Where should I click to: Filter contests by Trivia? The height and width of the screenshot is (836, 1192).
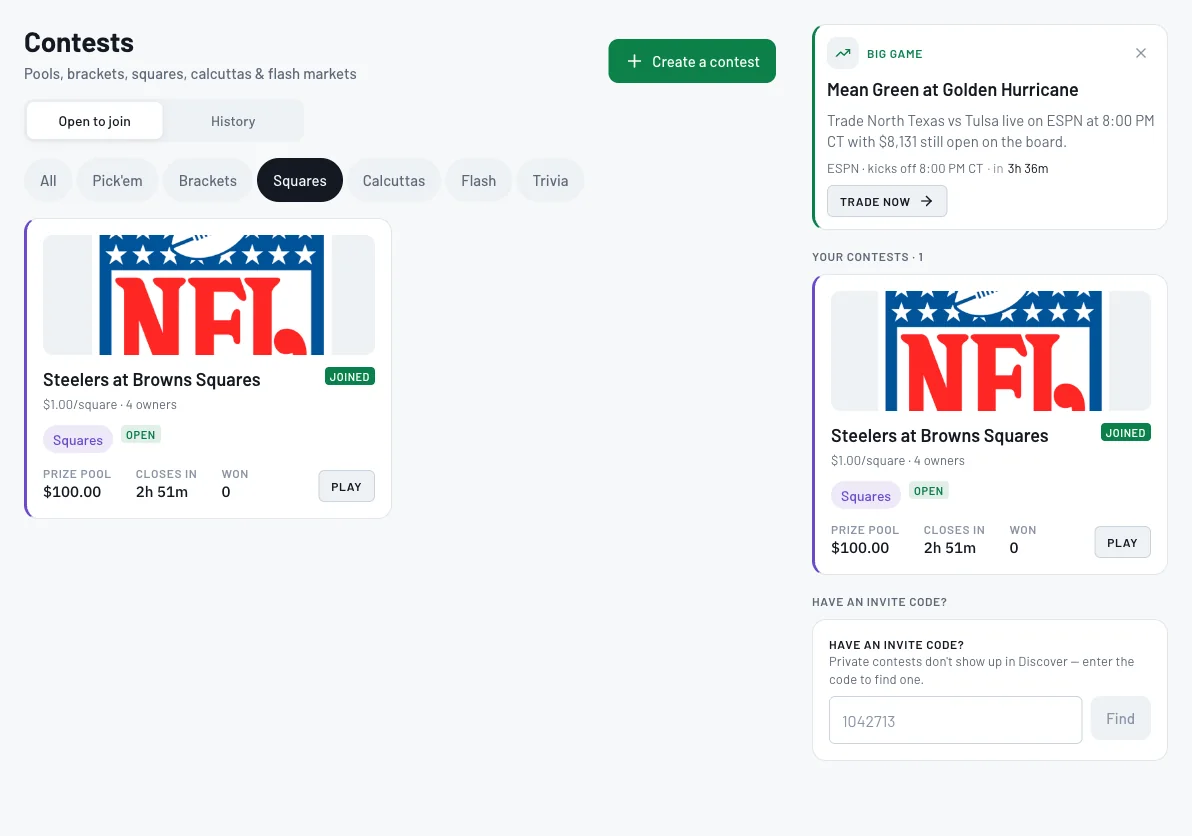point(550,180)
